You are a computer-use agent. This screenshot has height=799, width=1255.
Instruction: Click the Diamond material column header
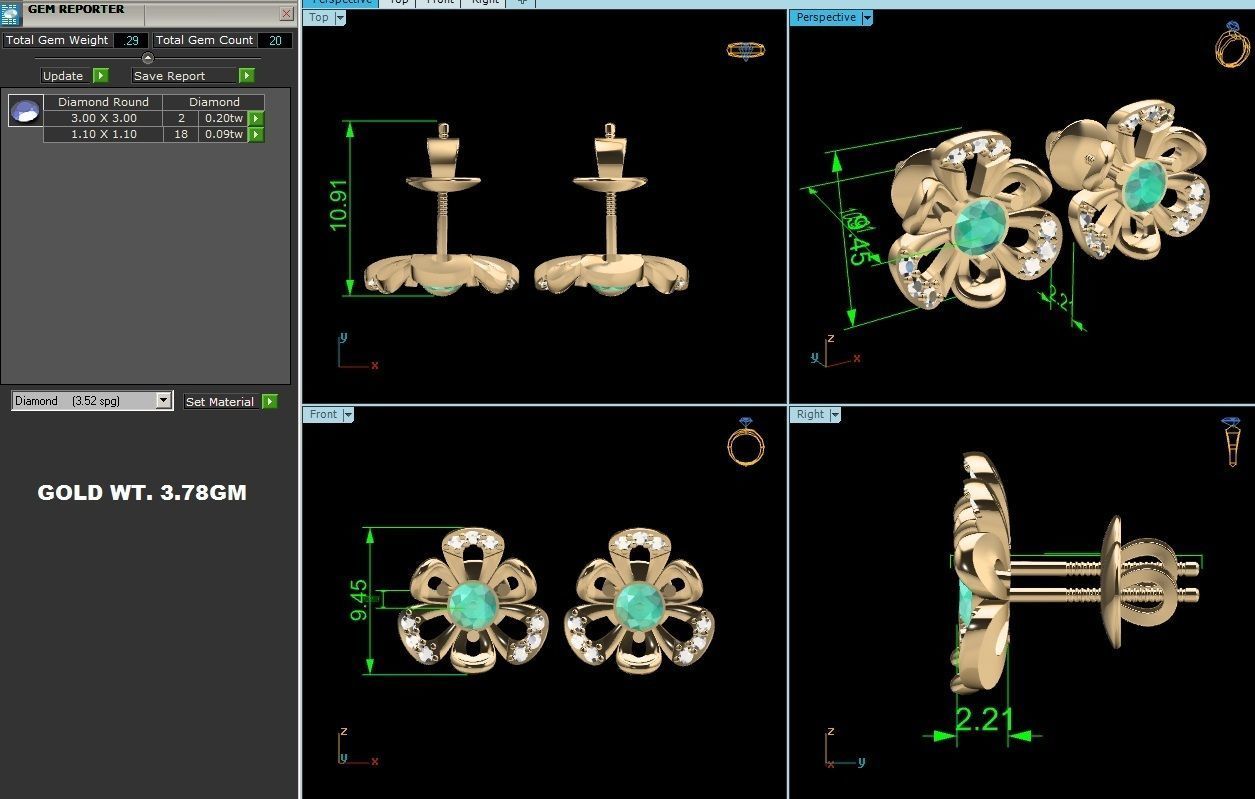(x=214, y=102)
